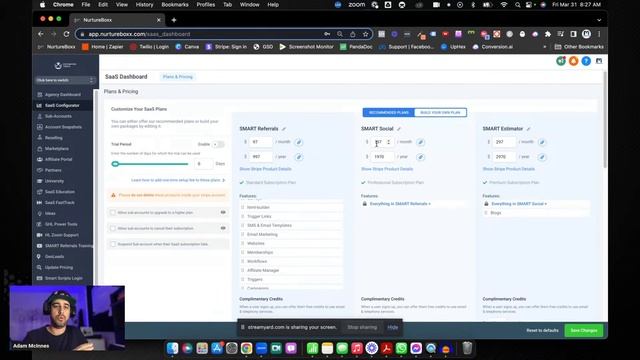
Task: Enable the Trial Period toggle
Action: (x=218, y=144)
